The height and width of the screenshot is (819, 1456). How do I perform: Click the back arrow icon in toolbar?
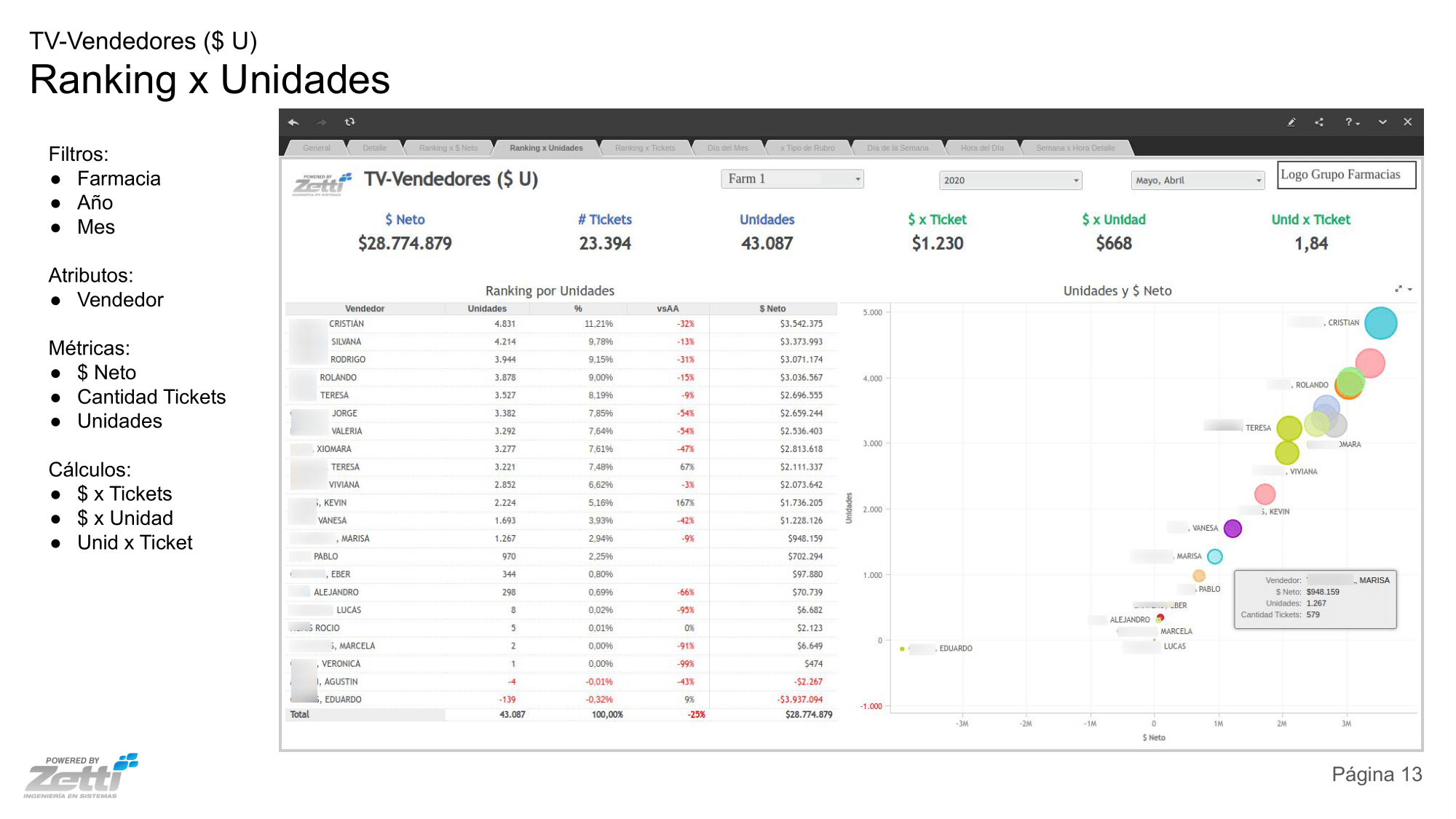pos(293,122)
